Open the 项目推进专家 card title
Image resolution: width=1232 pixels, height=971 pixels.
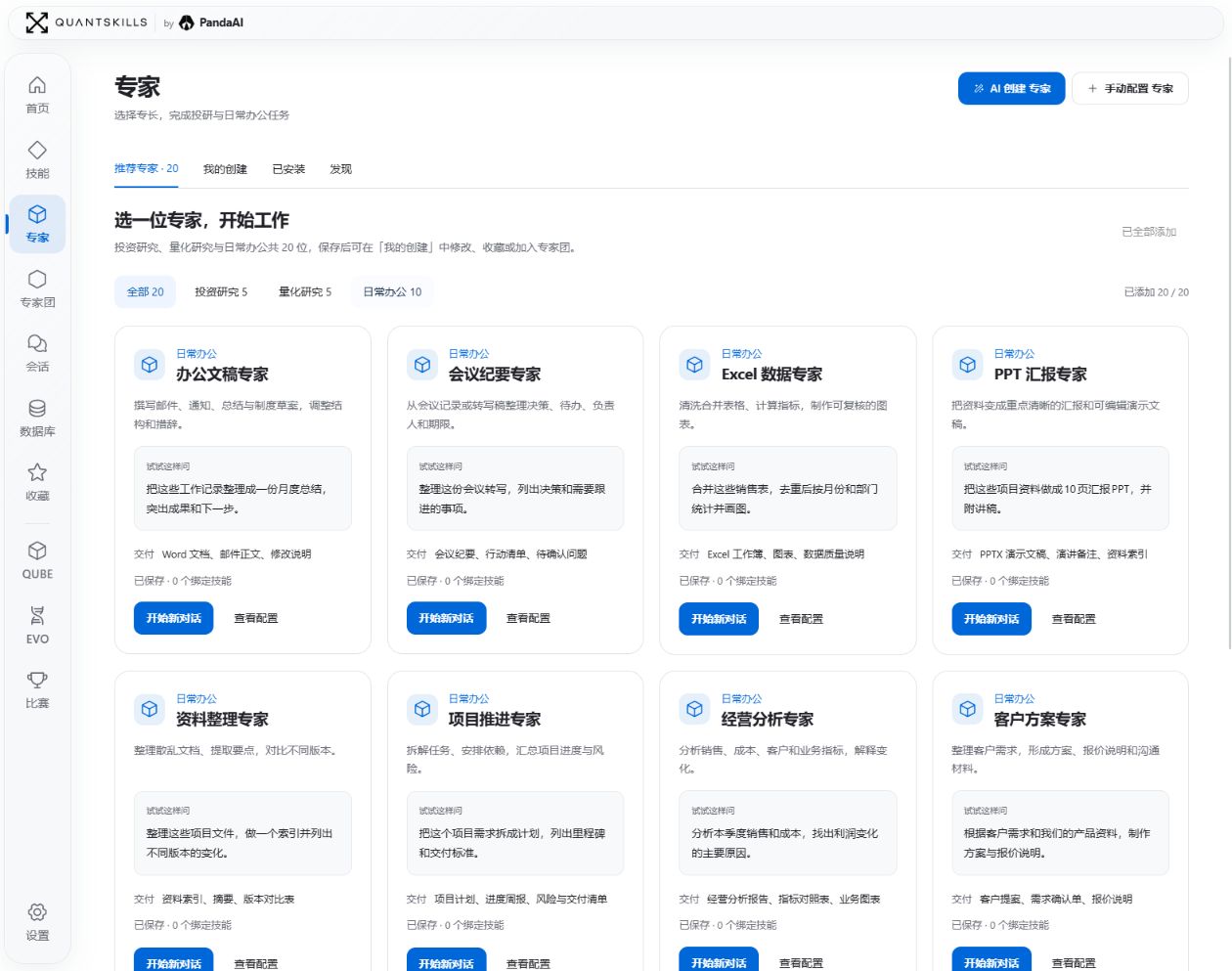(495, 719)
